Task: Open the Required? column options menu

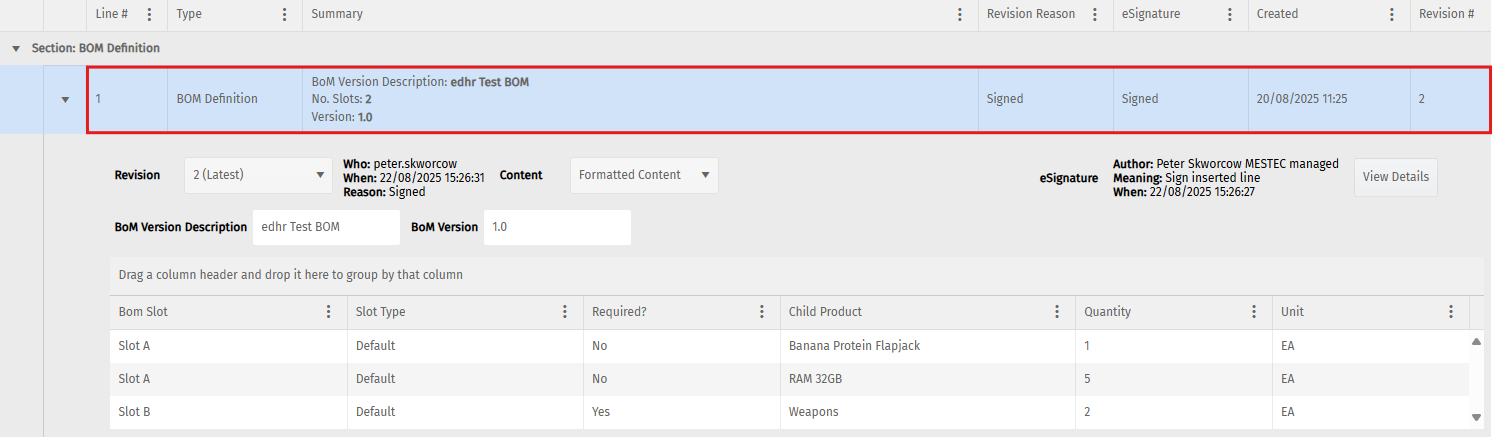Action: pos(762,312)
